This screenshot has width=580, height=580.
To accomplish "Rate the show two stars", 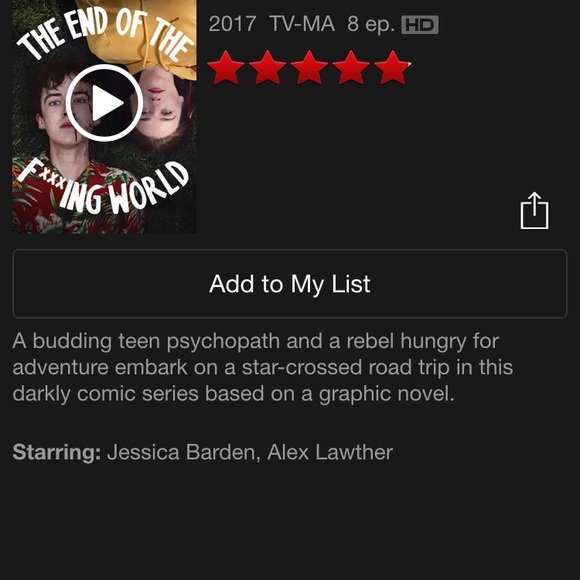I will (x=267, y=68).
